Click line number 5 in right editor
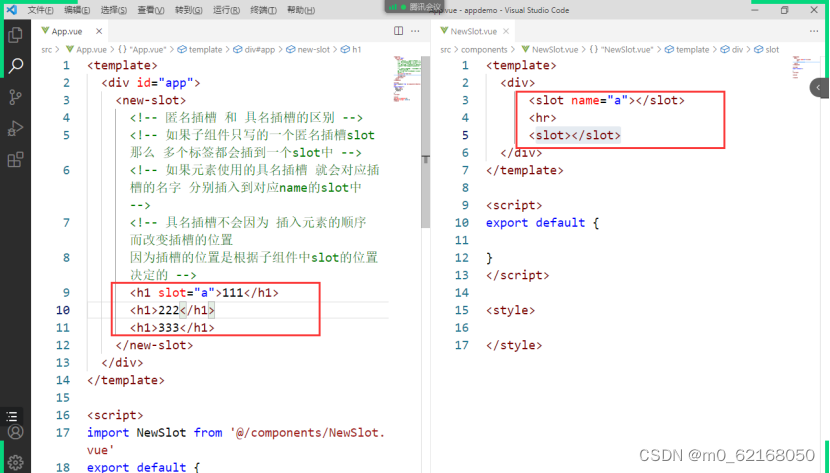830x473 pixels. (x=465, y=135)
